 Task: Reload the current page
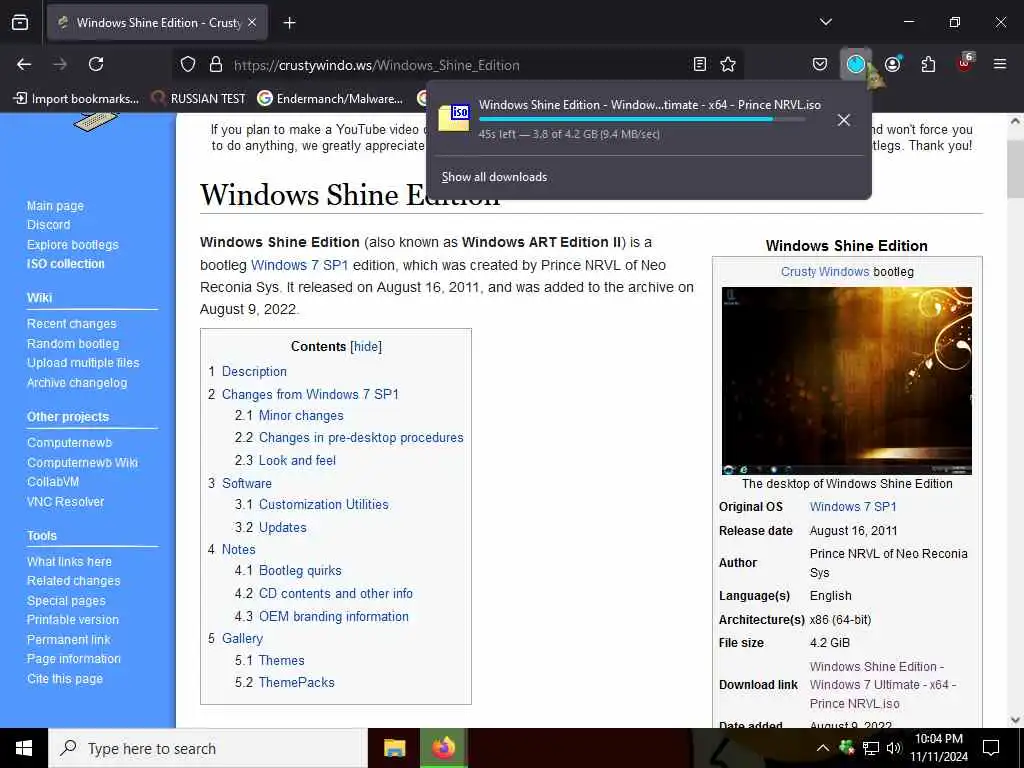coord(96,64)
